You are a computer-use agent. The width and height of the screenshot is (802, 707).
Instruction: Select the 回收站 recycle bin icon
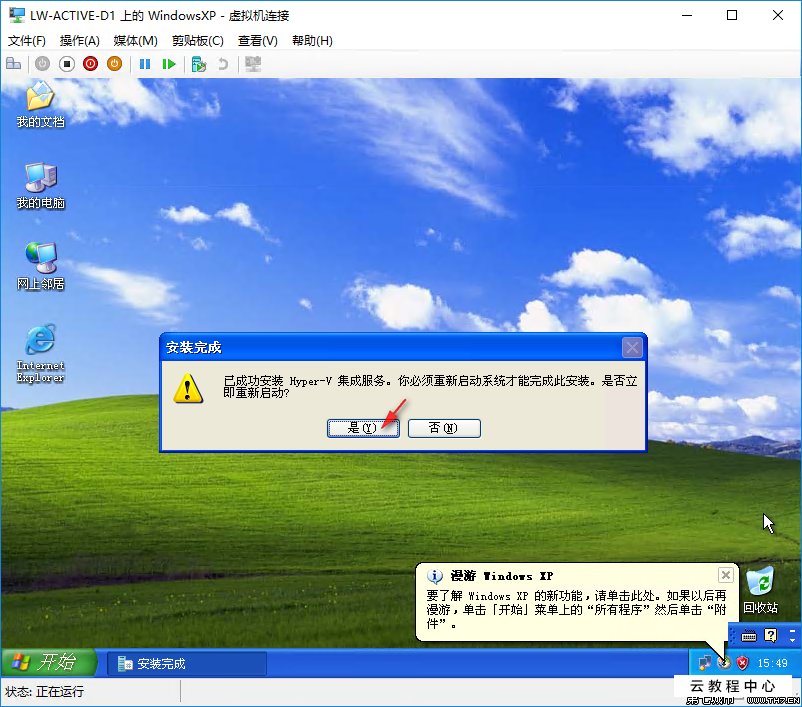click(761, 590)
